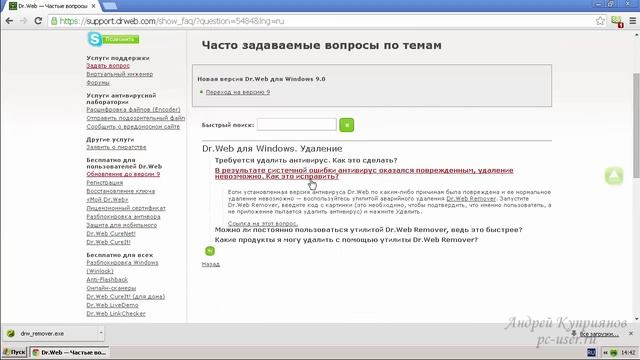Open the 'Переход на версию 9' link

pos(238,92)
